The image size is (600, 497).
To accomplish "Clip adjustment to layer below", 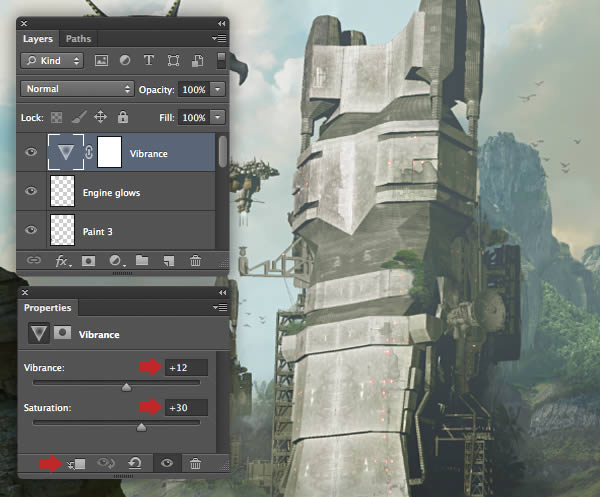I will [x=76, y=464].
